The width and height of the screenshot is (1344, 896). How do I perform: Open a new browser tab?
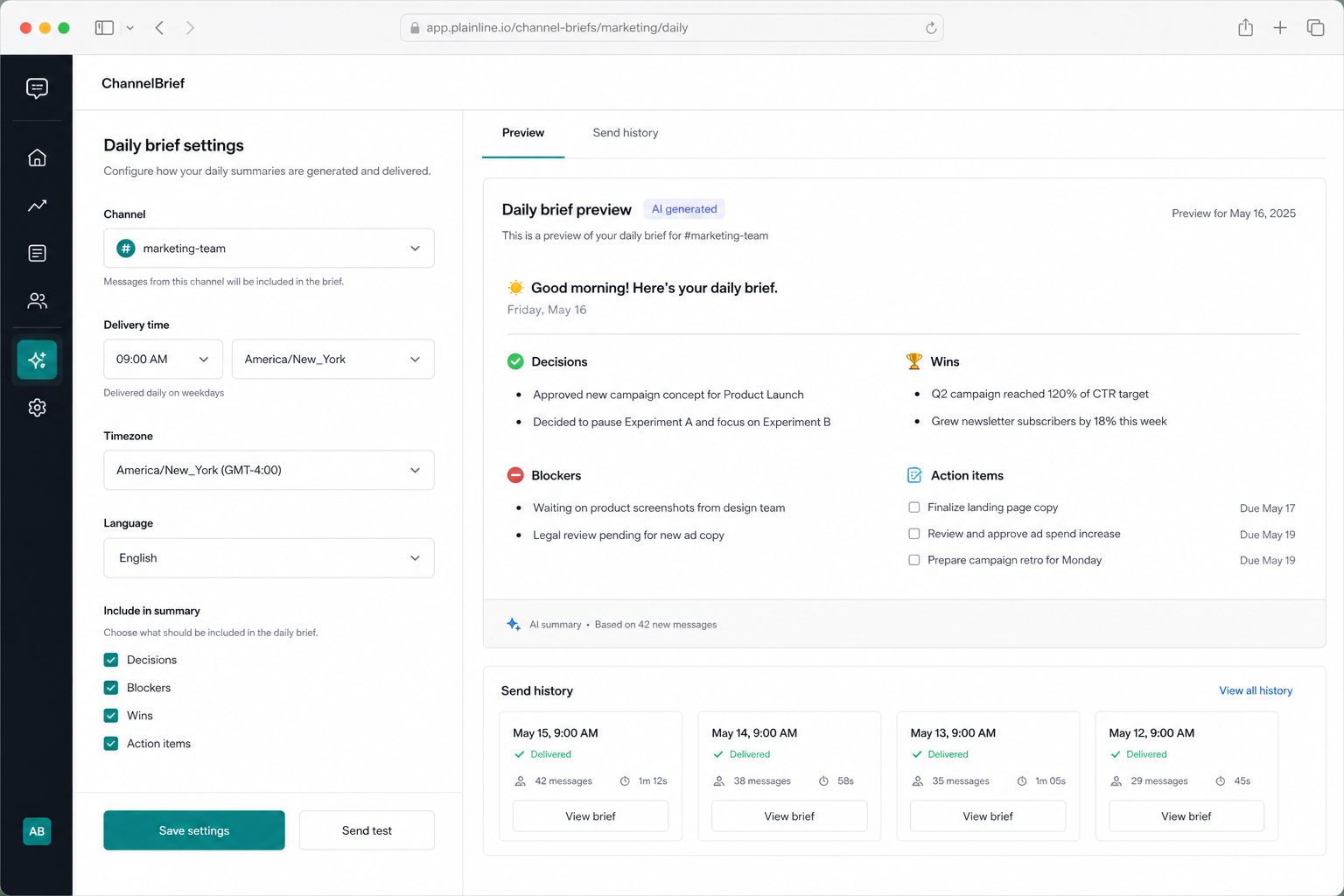1280,28
